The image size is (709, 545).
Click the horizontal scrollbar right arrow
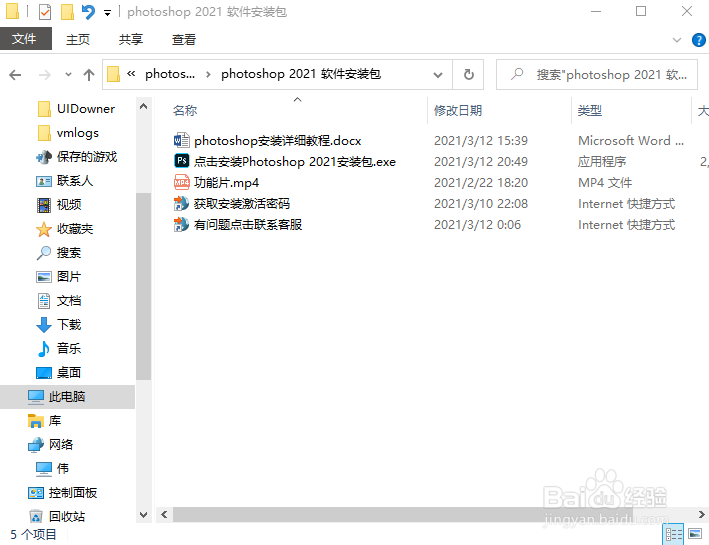point(701,514)
